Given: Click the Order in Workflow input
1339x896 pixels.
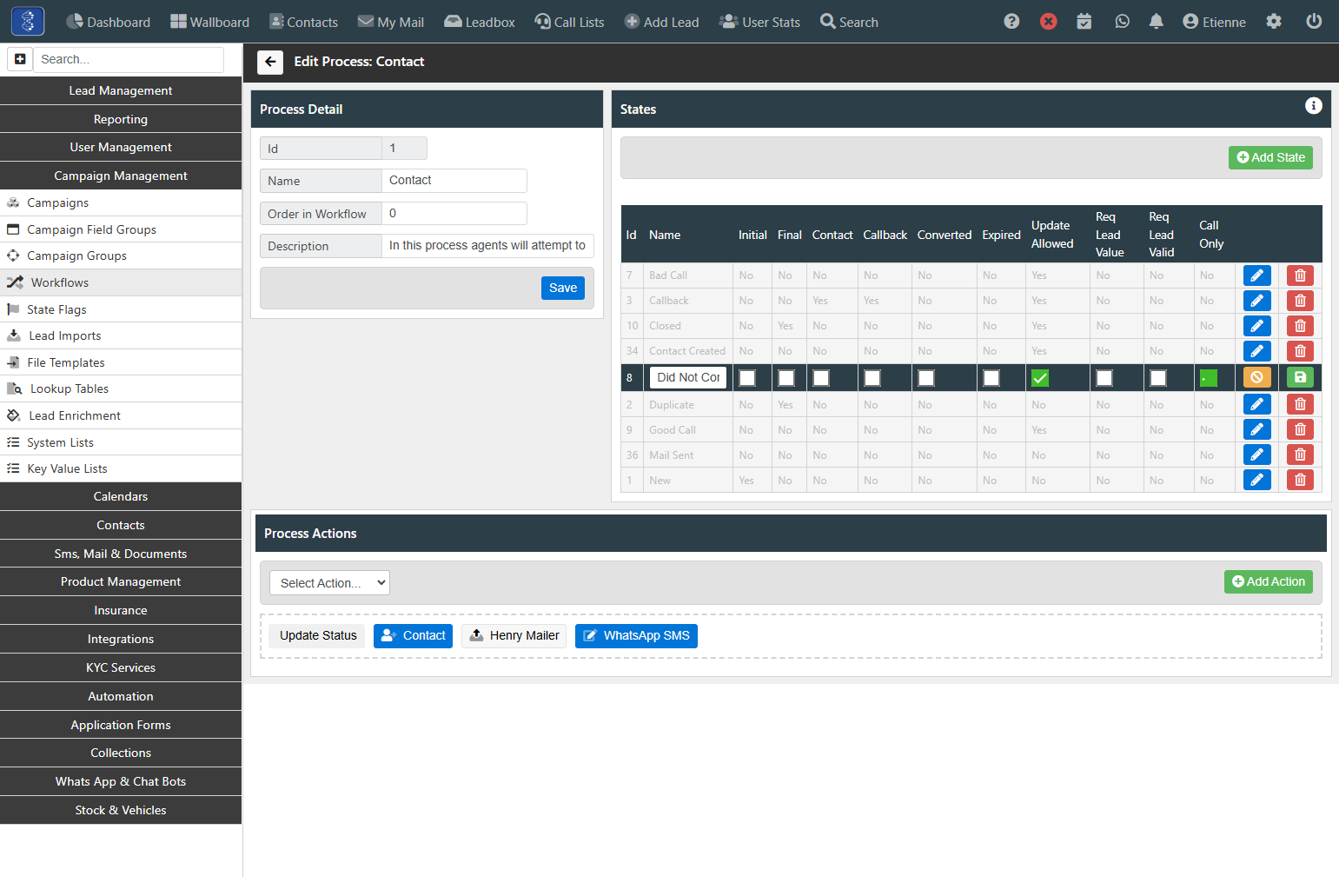Looking at the screenshot, I should [454, 213].
